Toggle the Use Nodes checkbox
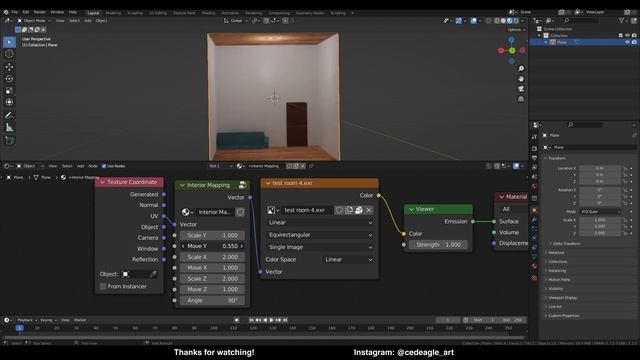The width and height of the screenshot is (640, 360). (104, 166)
